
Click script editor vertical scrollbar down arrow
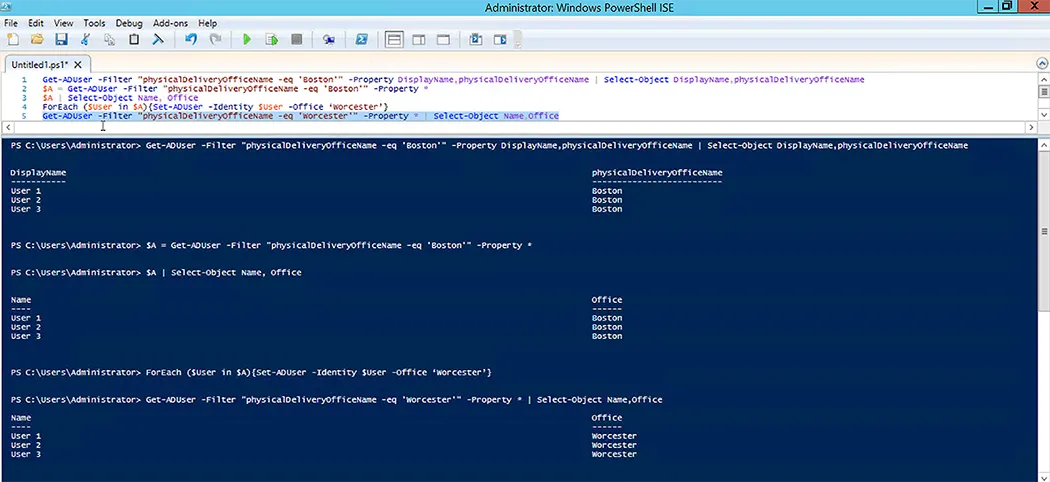tap(1044, 115)
